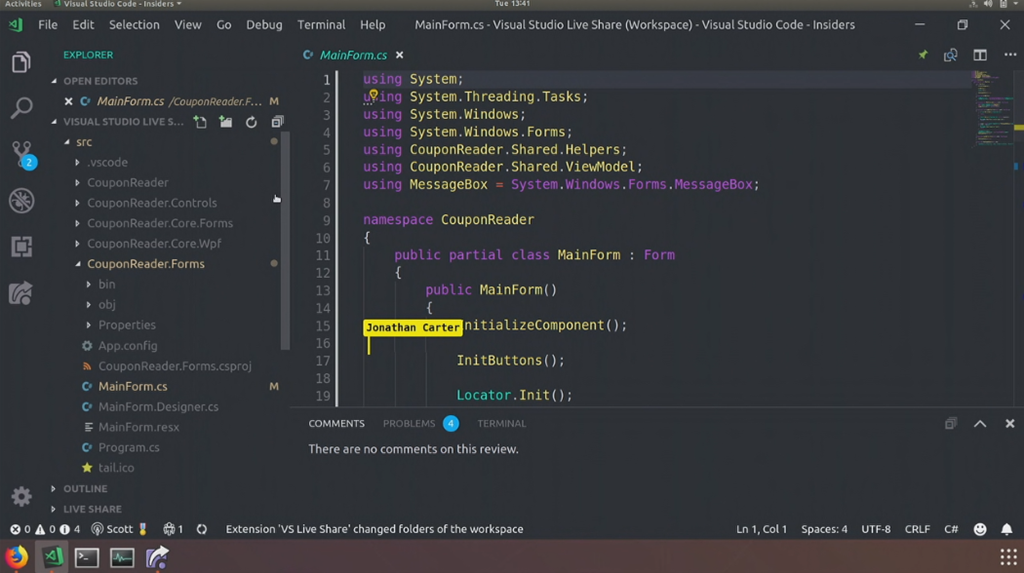This screenshot has width=1024, height=573.
Task: Maximize the bottom panel with chevron
Action: (980, 424)
